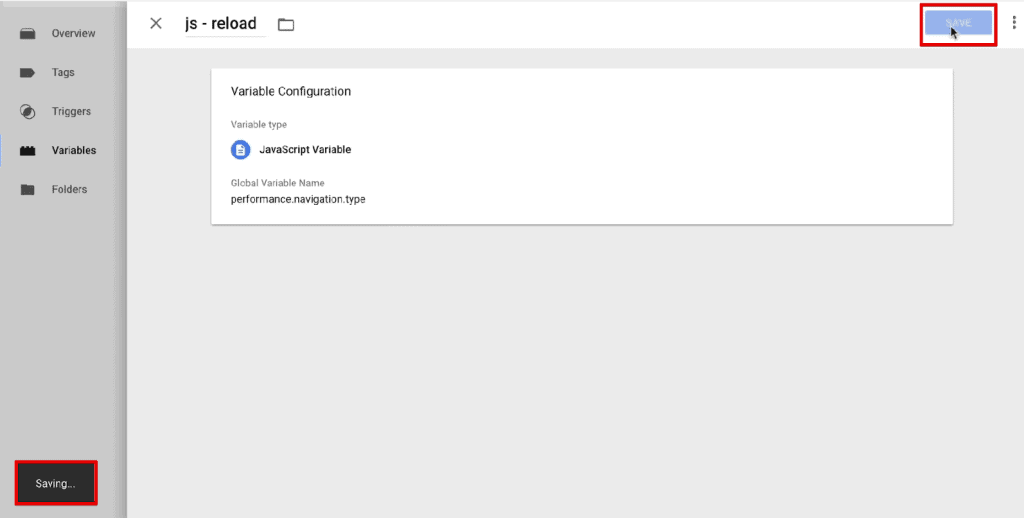Viewport: 1024px width, 518px height.
Task: Click the performance.navigation.type value
Action: click(x=298, y=199)
